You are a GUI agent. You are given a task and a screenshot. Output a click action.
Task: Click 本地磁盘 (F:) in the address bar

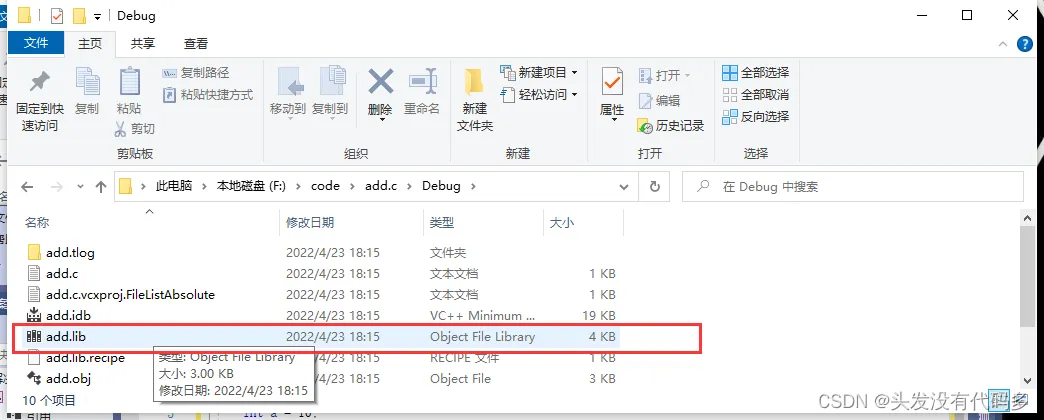pos(251,186)
